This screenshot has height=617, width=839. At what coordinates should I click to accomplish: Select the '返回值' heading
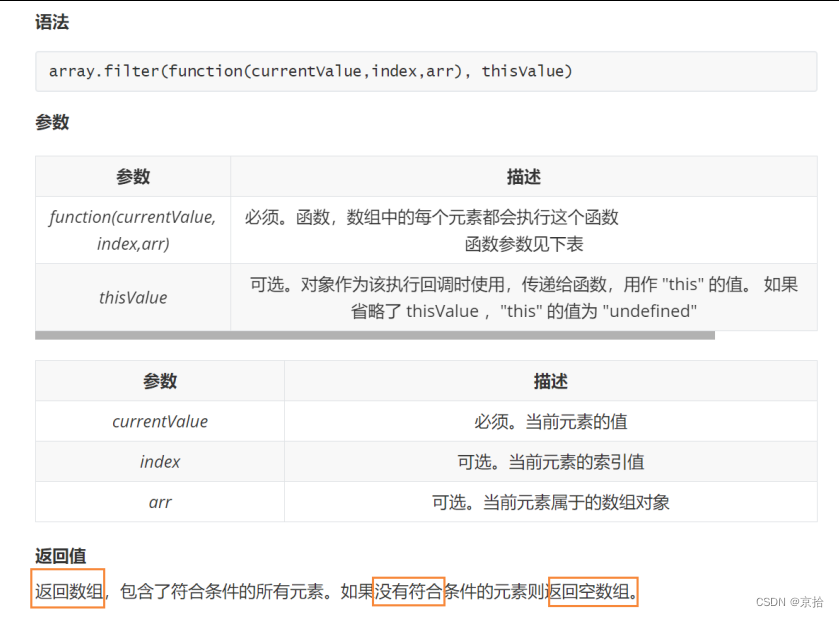60,556
